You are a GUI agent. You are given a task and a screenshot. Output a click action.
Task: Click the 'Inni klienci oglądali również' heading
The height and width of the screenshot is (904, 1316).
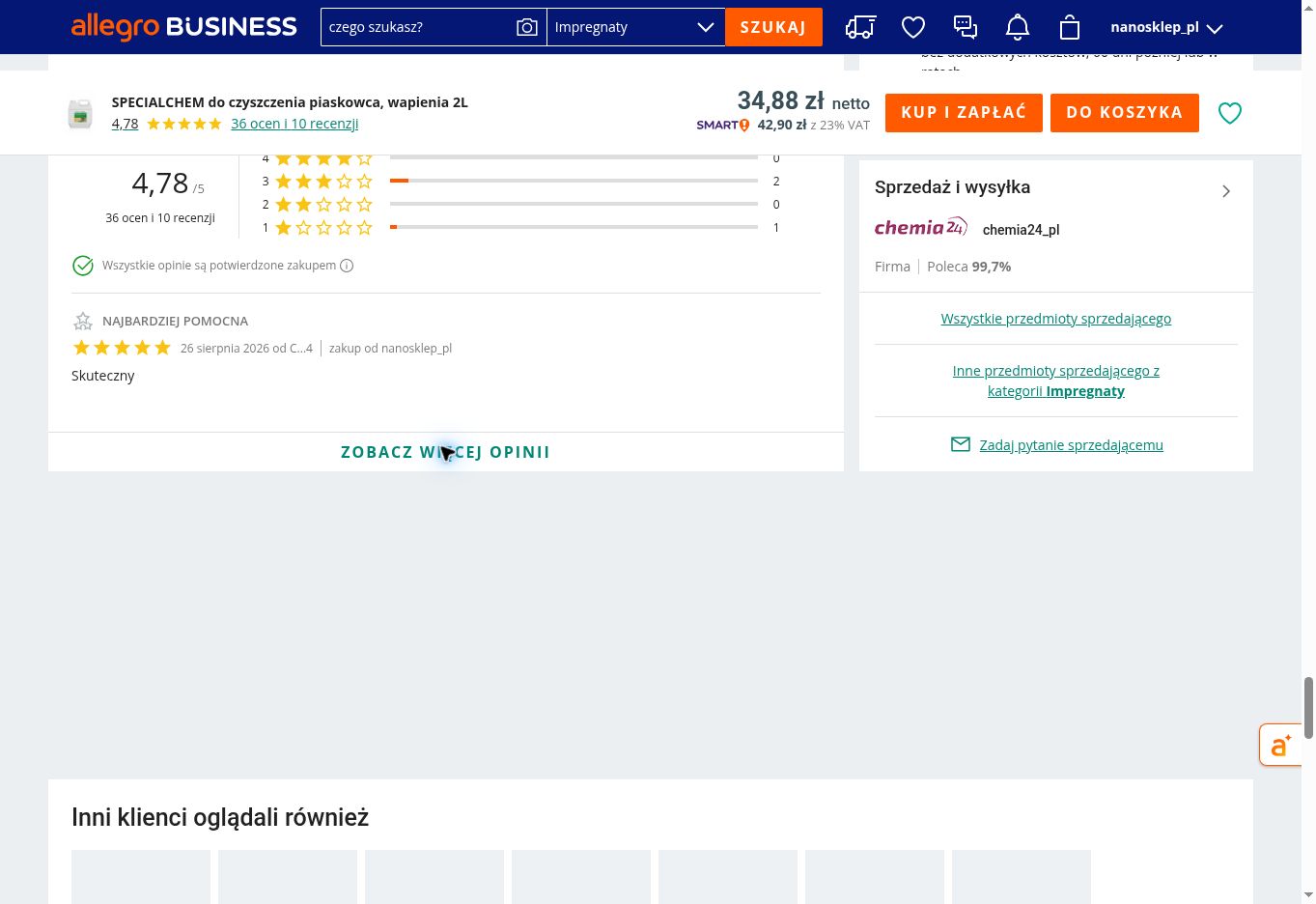click(x=220, y=817)
